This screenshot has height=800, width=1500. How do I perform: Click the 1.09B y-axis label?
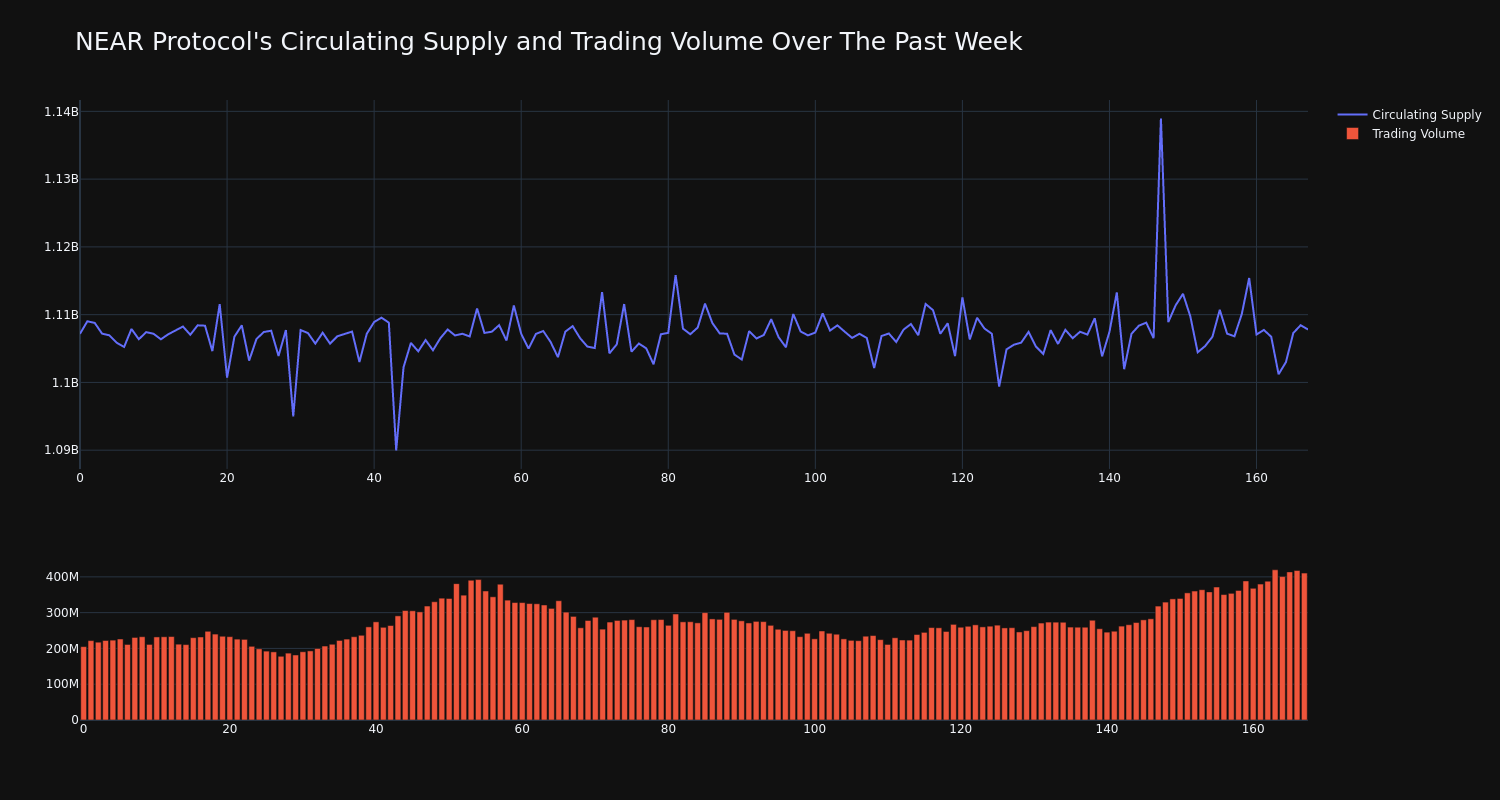pos(61,450)
